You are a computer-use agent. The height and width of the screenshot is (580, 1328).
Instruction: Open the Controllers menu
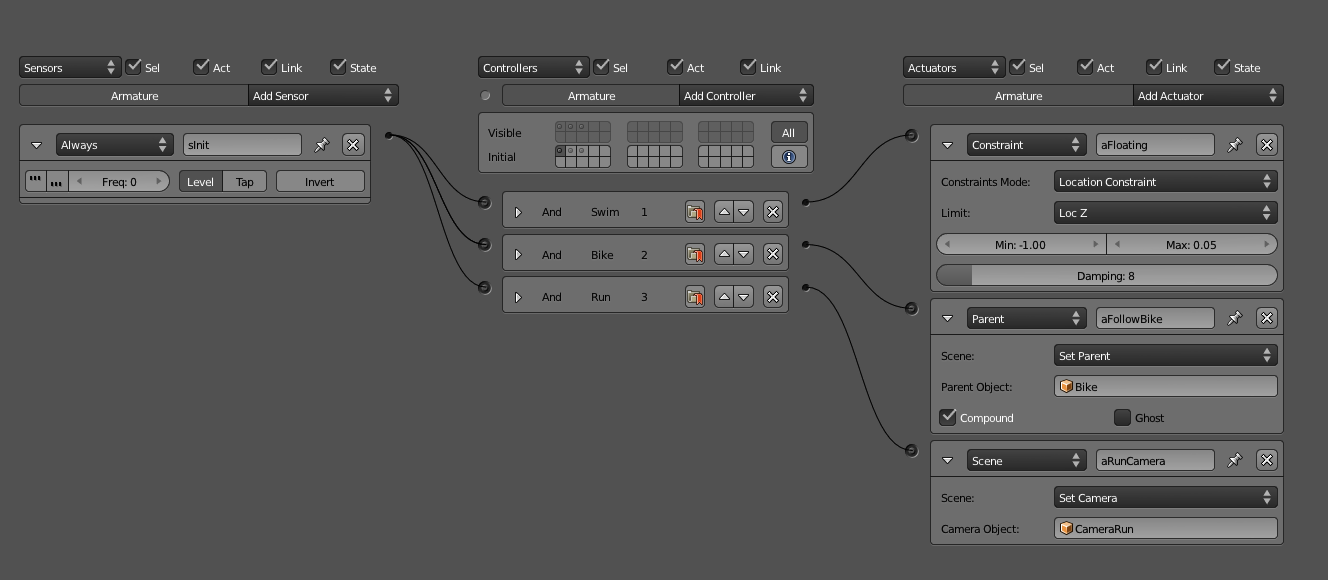point(533,68)
